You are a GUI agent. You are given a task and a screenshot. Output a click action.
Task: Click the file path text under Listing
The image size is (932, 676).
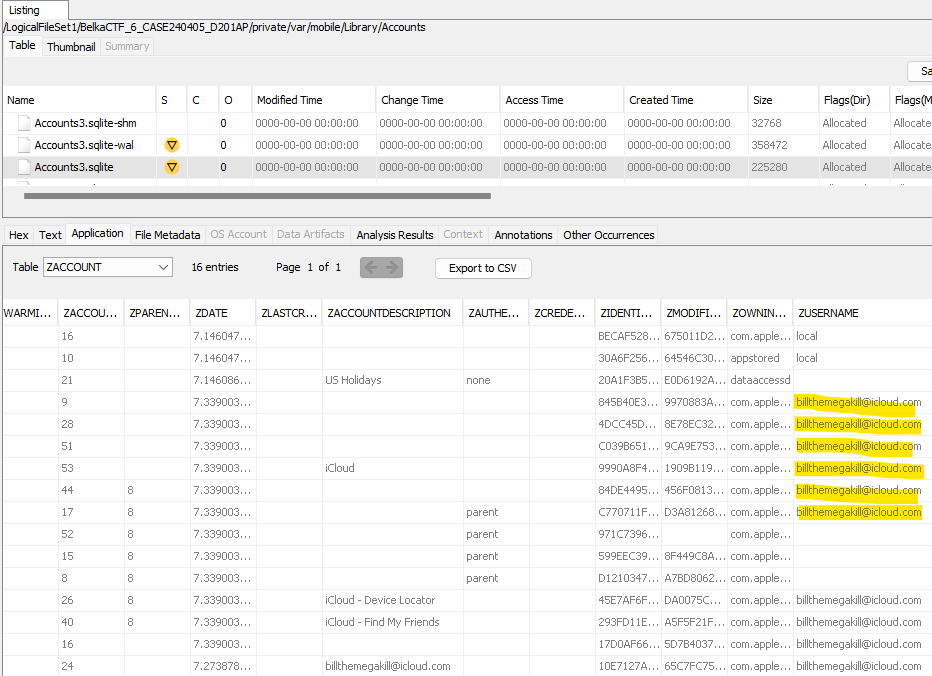[x=215, y=27]
